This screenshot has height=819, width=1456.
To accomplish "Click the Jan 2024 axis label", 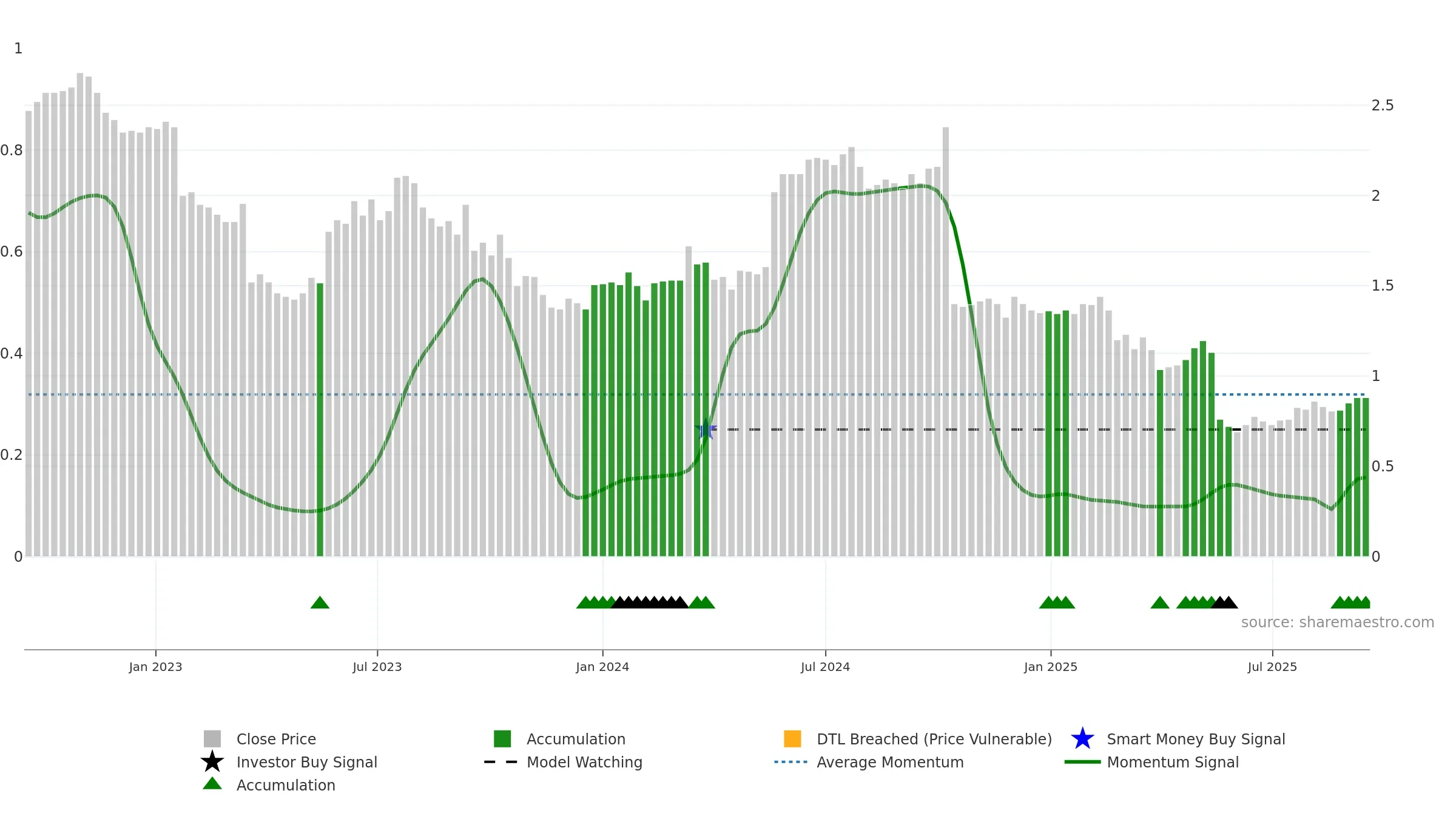I will click(602, 667).
